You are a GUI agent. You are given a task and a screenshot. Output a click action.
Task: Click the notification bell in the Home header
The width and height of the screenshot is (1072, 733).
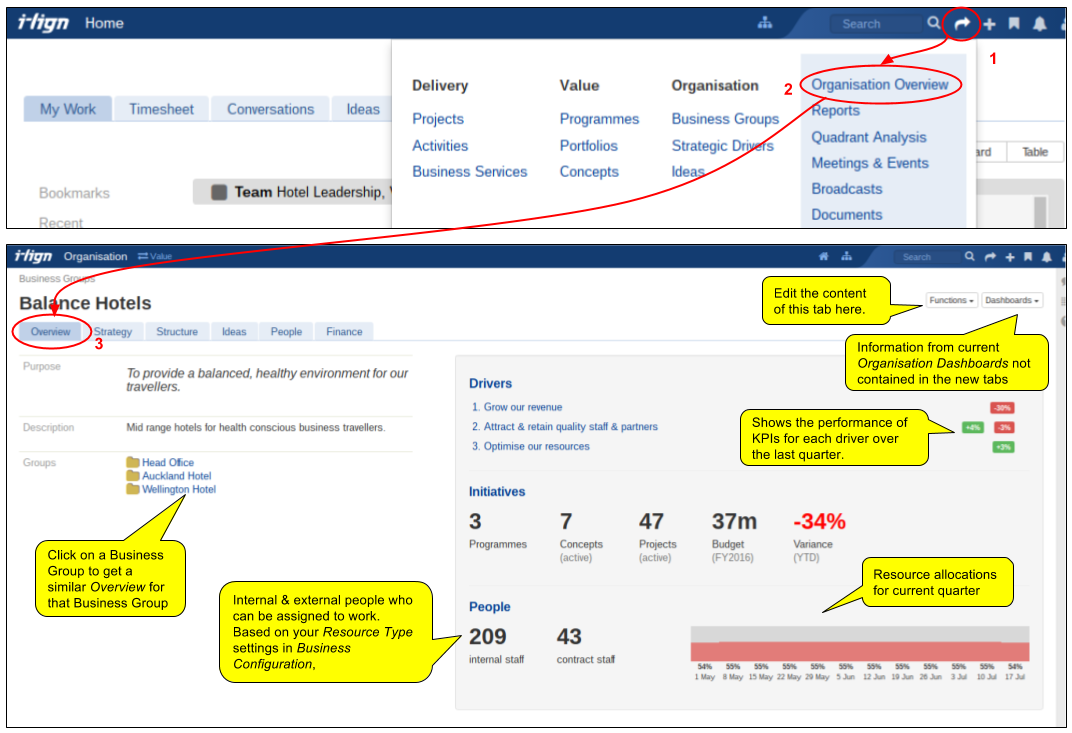coord(1040,24)
